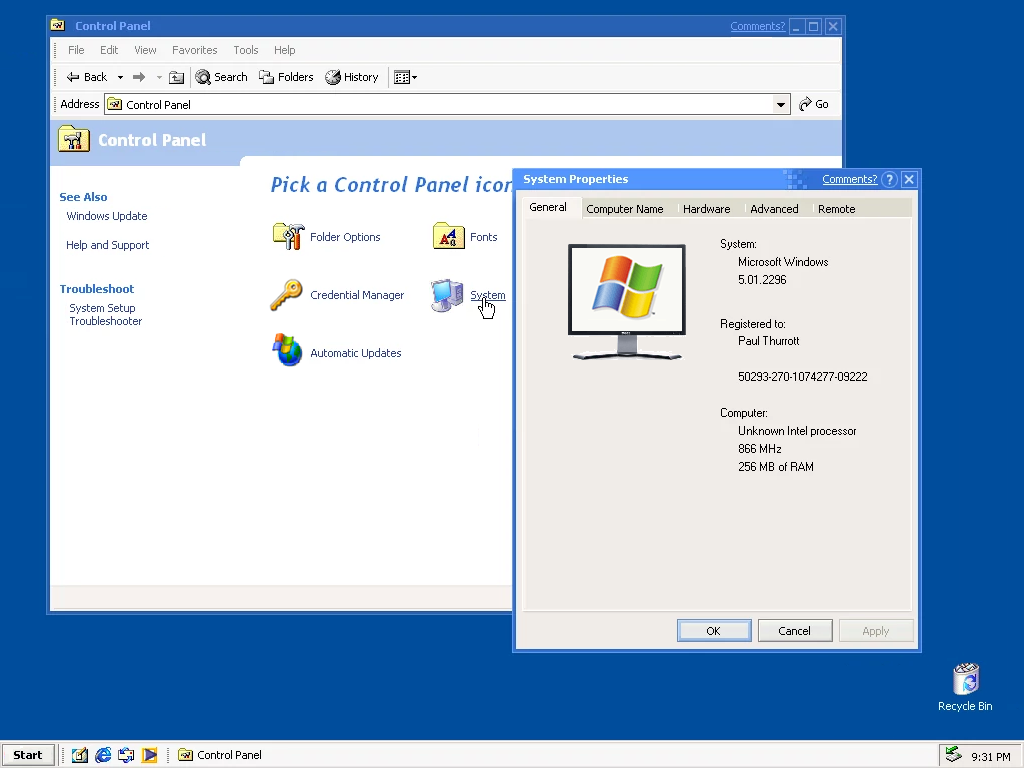Open the History toolbar button

pyautogui.click(x=352, y=77)
